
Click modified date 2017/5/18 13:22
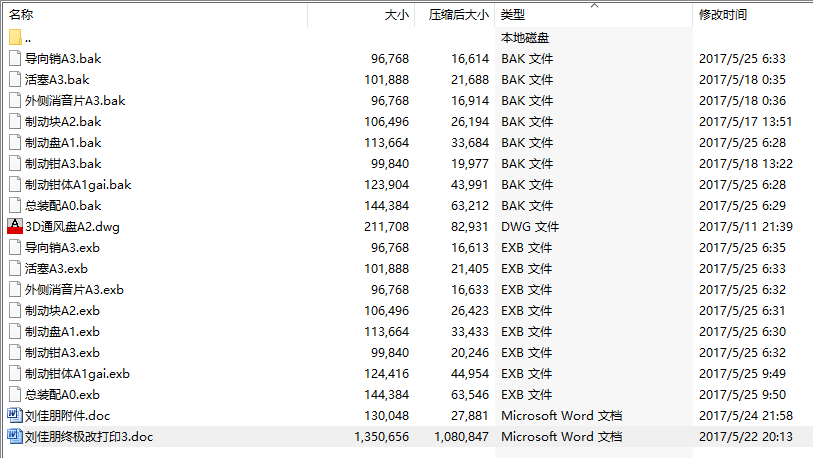(746, 163)
